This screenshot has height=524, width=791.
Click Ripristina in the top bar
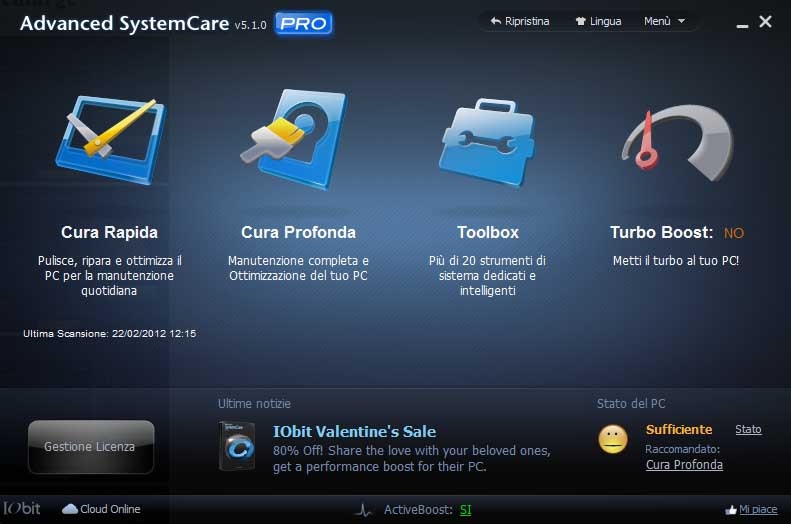[519, 21]
